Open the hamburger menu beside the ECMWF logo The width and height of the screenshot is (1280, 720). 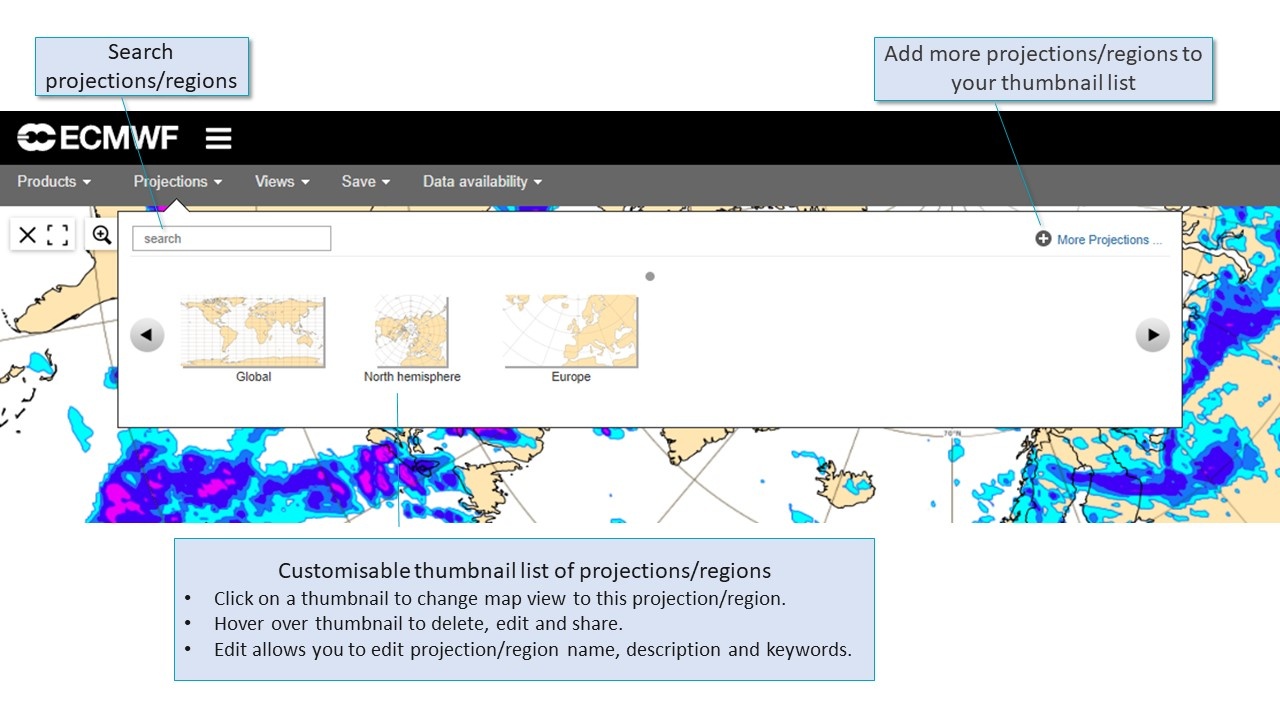point(218,138)
